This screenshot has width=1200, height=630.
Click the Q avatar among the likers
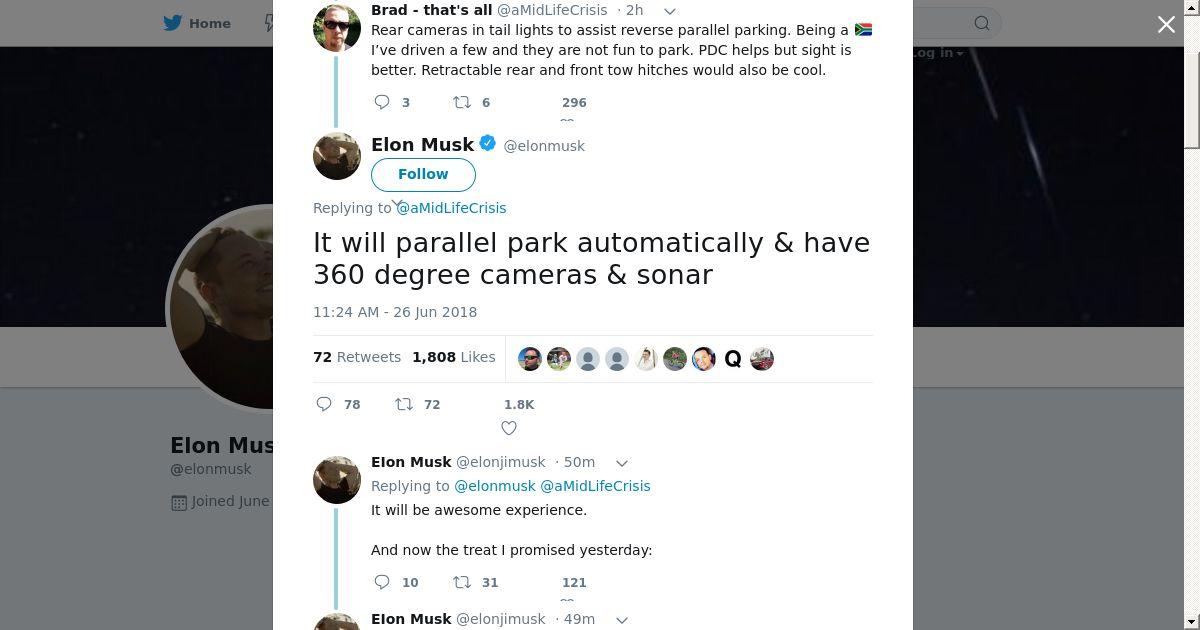tap(733, 359)
